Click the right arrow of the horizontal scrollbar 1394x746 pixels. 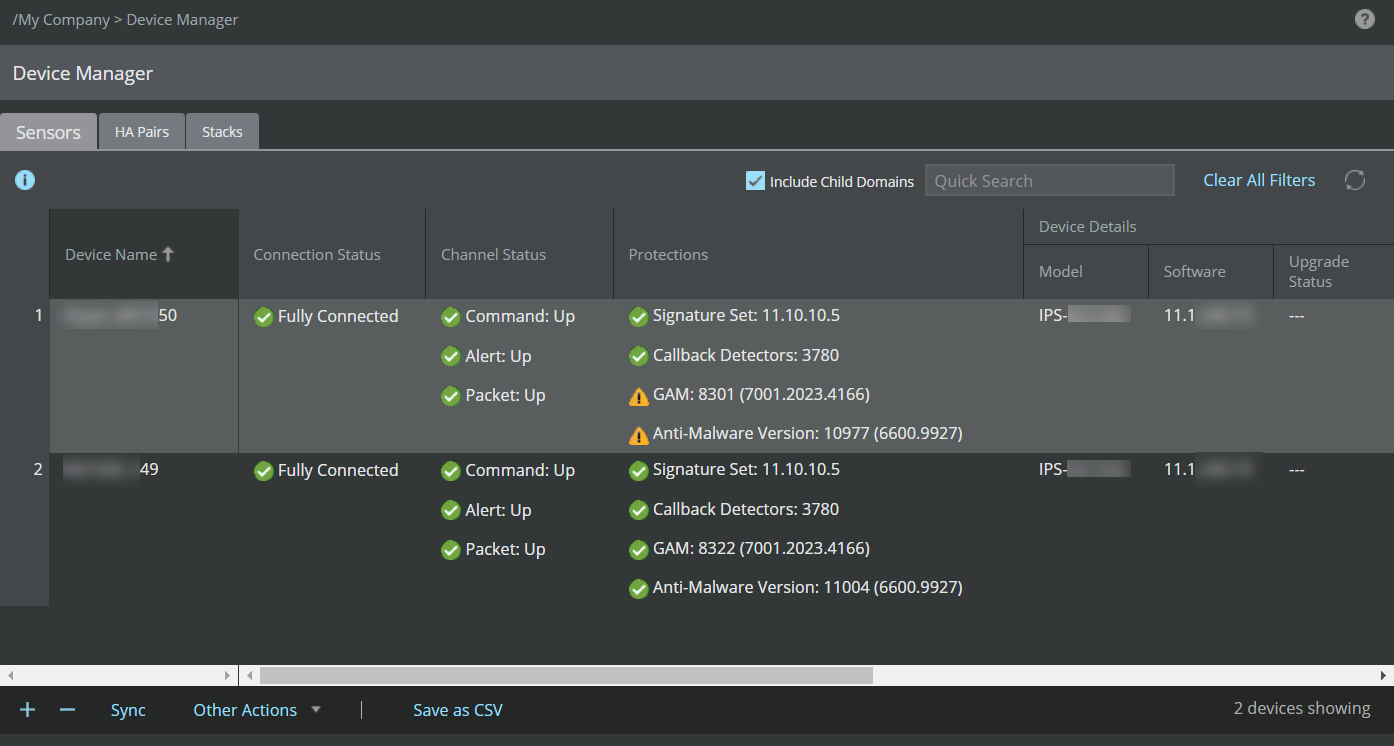coord(1385,675)
